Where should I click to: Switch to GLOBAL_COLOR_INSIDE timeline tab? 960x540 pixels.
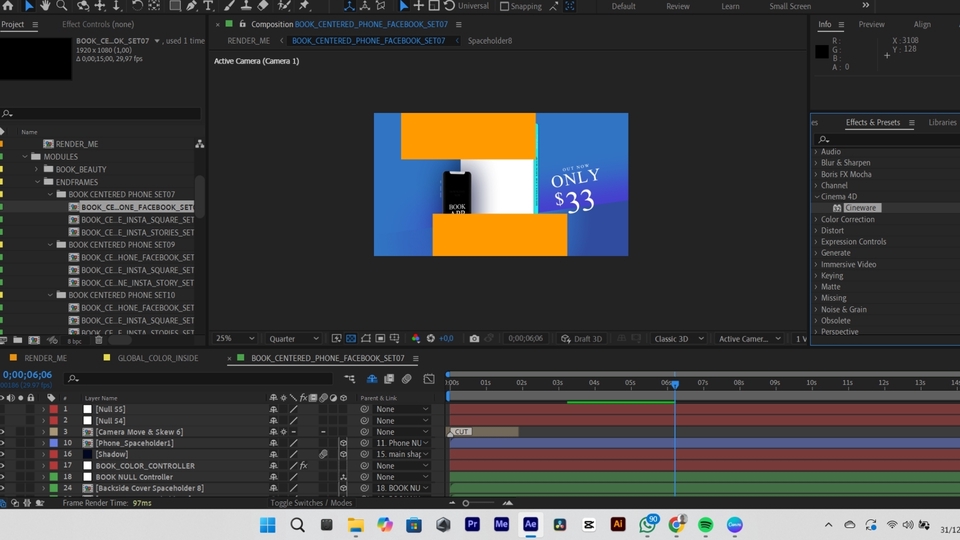tap(158, 358)
